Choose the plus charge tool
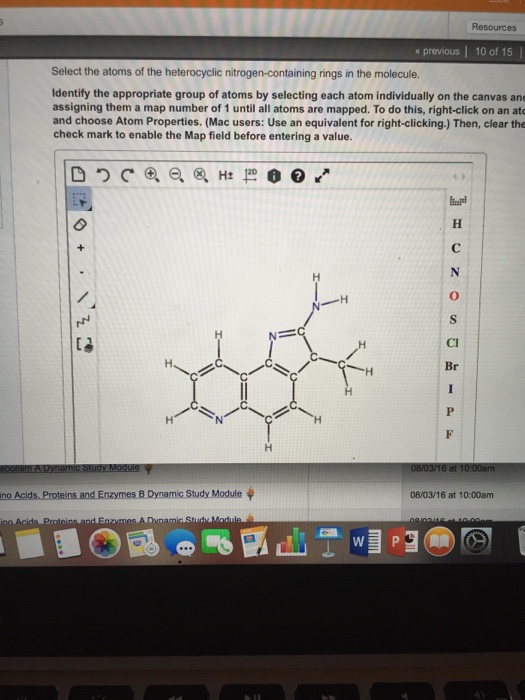 (x=80, y=247)
